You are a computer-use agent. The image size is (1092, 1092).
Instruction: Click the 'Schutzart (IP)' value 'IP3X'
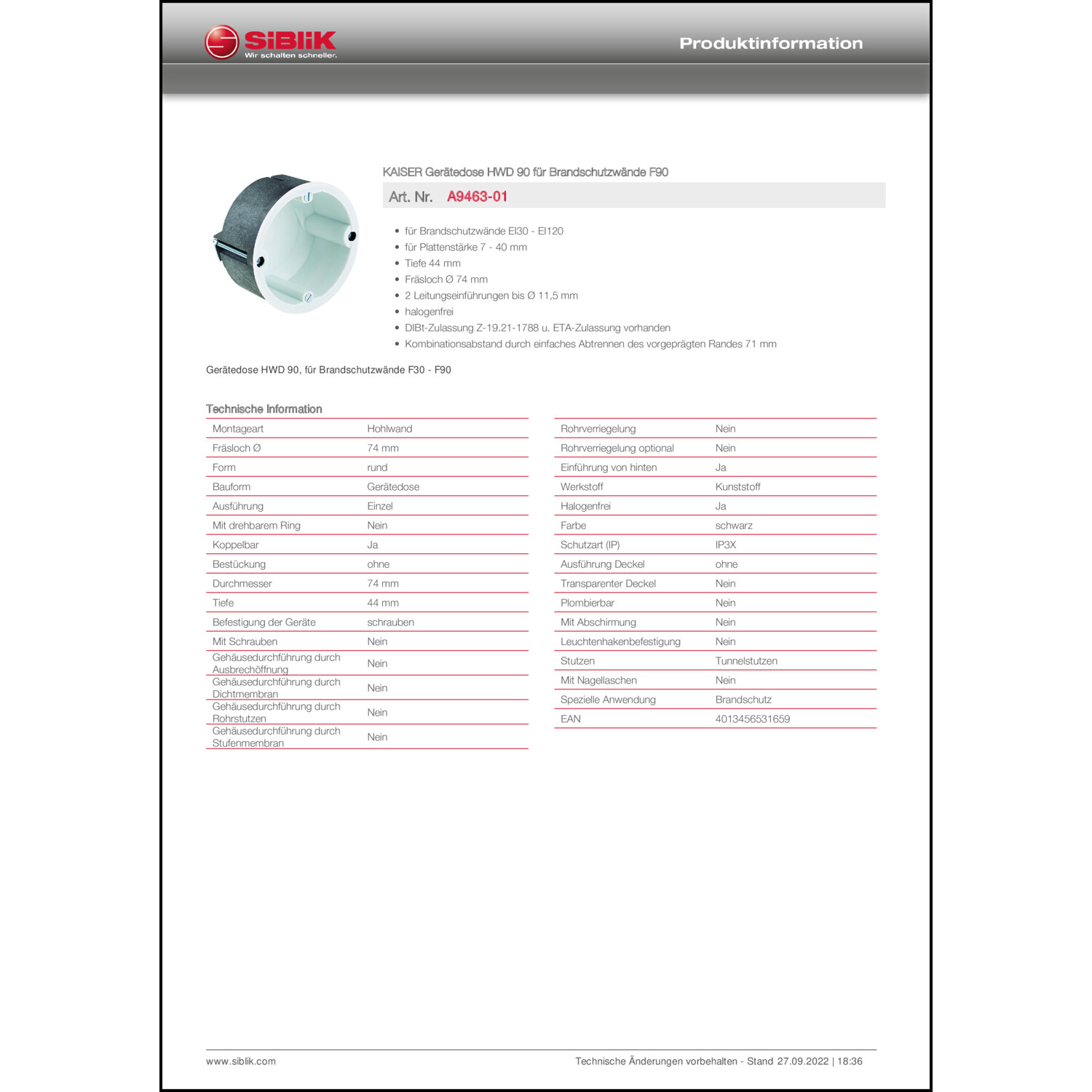[x=726, y=545]
